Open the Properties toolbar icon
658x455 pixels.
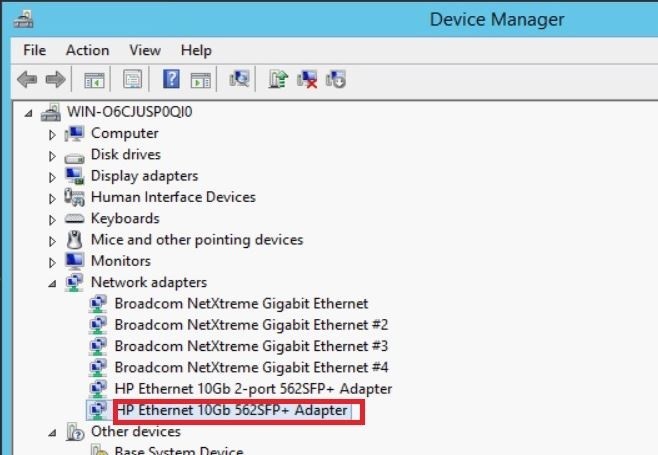tap(133, 79)
